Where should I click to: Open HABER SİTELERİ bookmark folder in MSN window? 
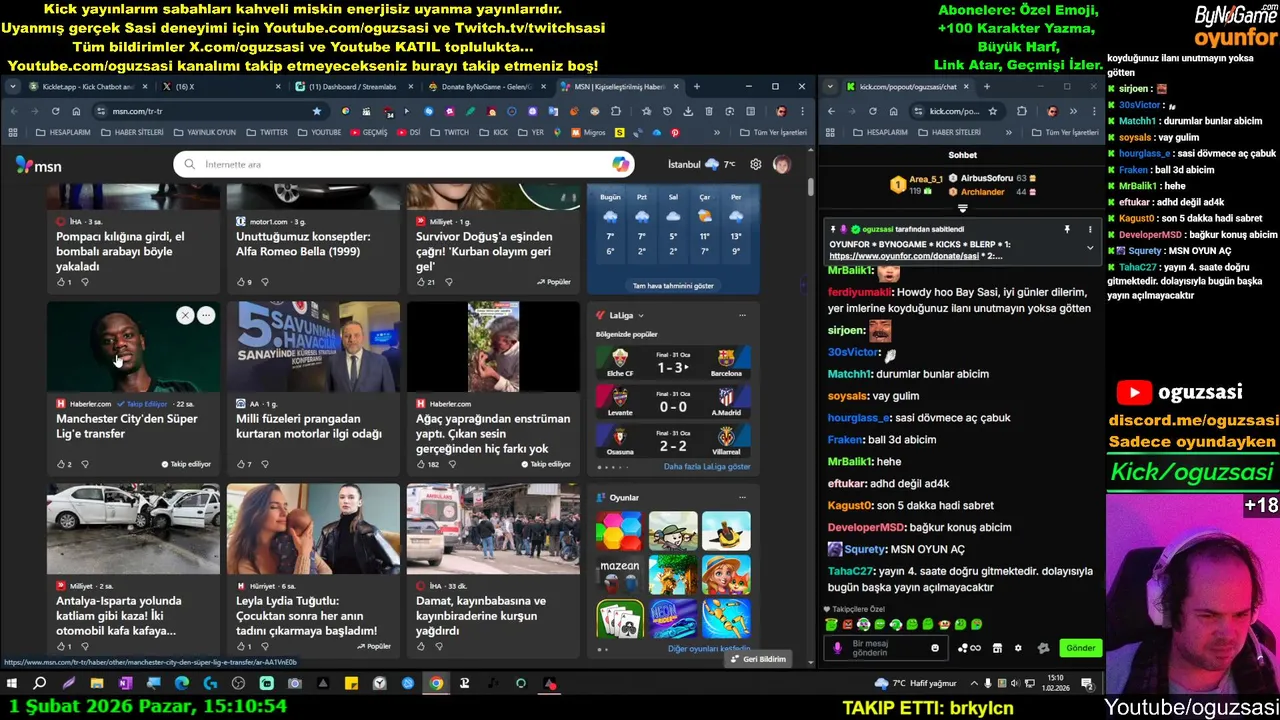pyautogui.click(x=132, y=132)
